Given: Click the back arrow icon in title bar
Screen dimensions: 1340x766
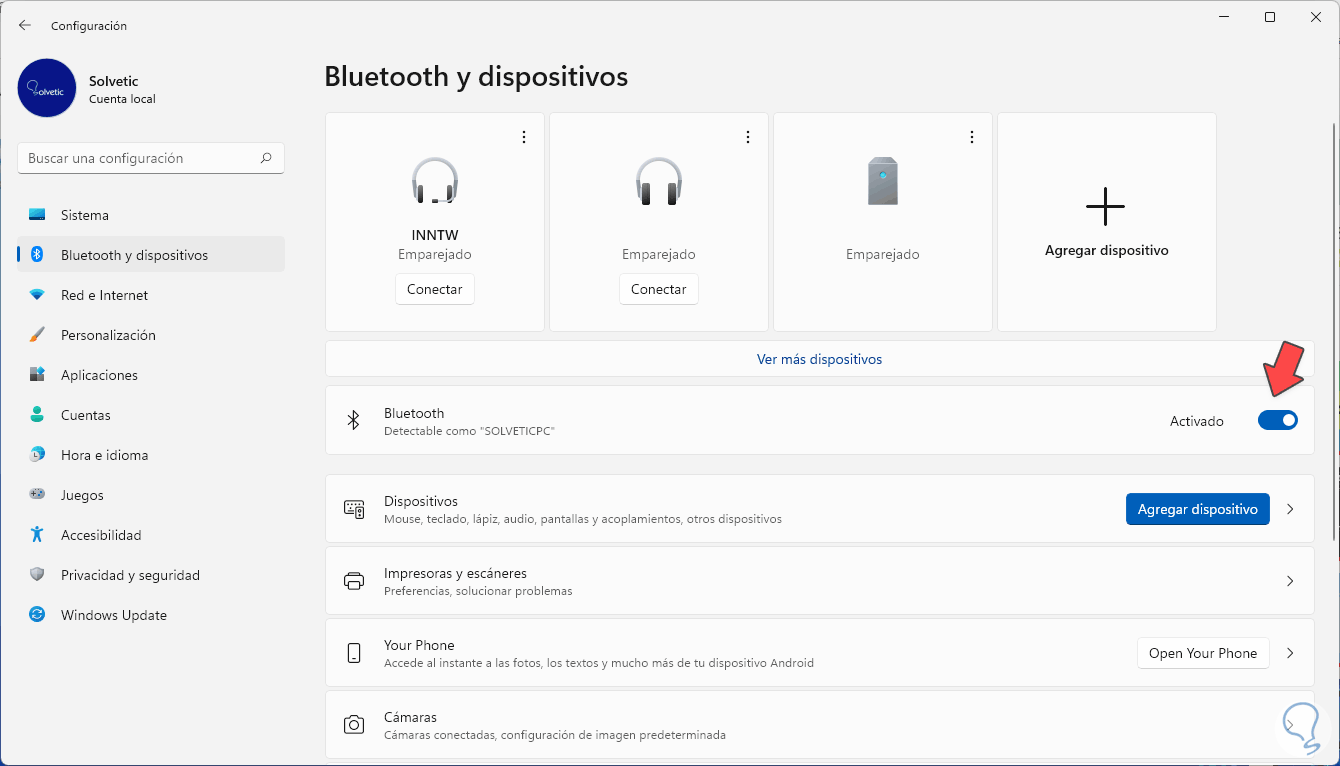Looking at the screenshot, I should (25, 25).
